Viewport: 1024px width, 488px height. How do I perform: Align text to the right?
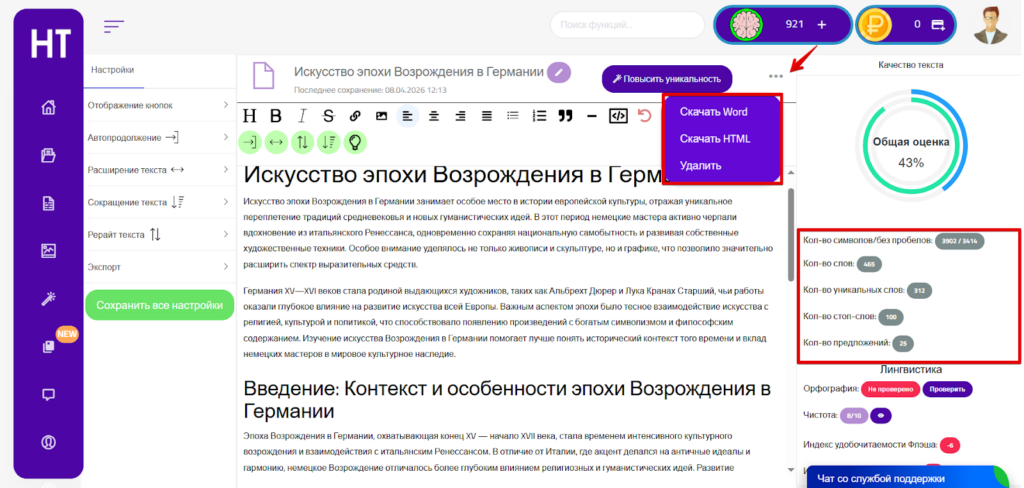(460, 116)
